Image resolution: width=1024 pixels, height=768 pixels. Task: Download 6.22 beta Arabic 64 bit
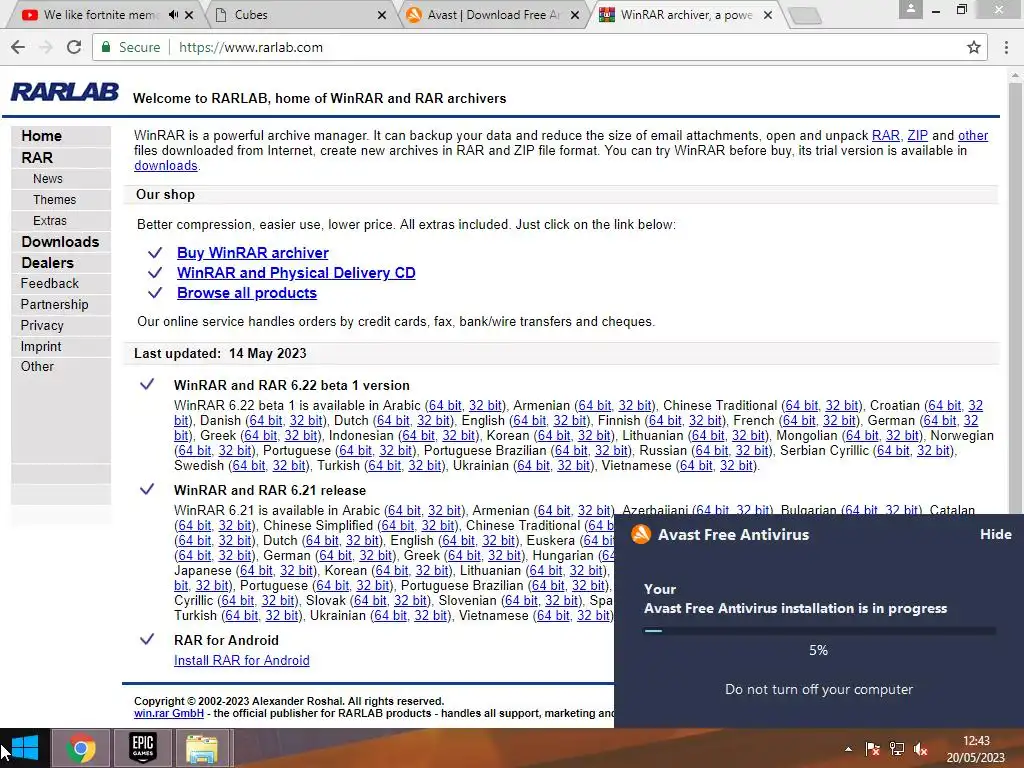445,406
